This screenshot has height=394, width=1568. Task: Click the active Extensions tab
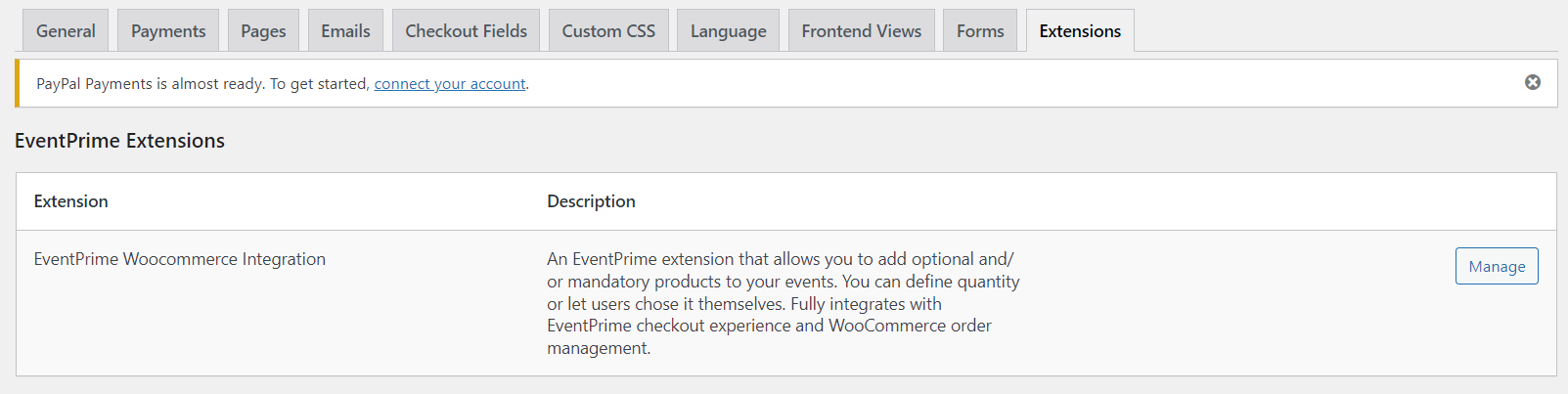pyautogui.click(x=1080, y=31)
